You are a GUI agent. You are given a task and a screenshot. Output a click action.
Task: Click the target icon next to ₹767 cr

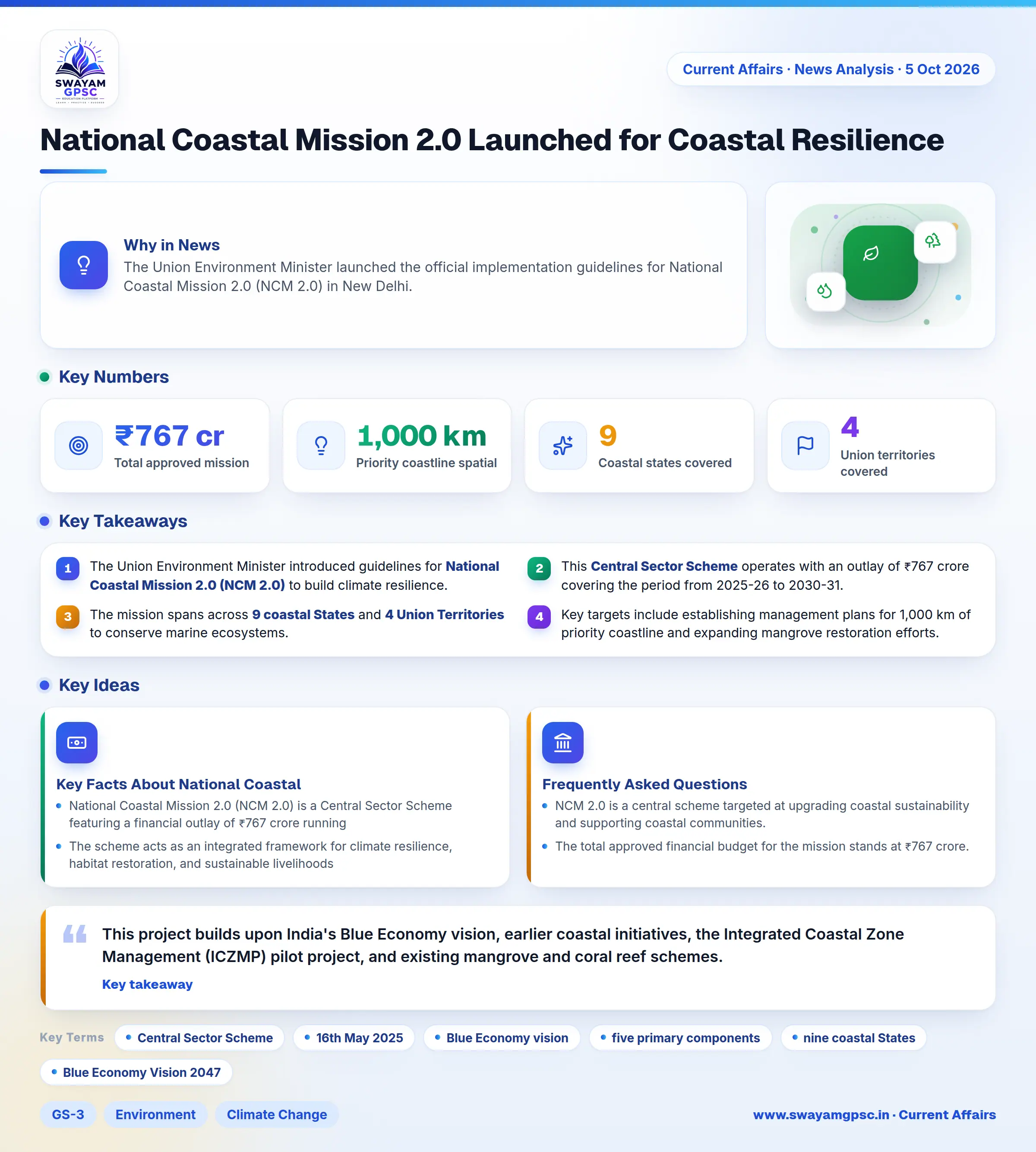tap(79, 445)
